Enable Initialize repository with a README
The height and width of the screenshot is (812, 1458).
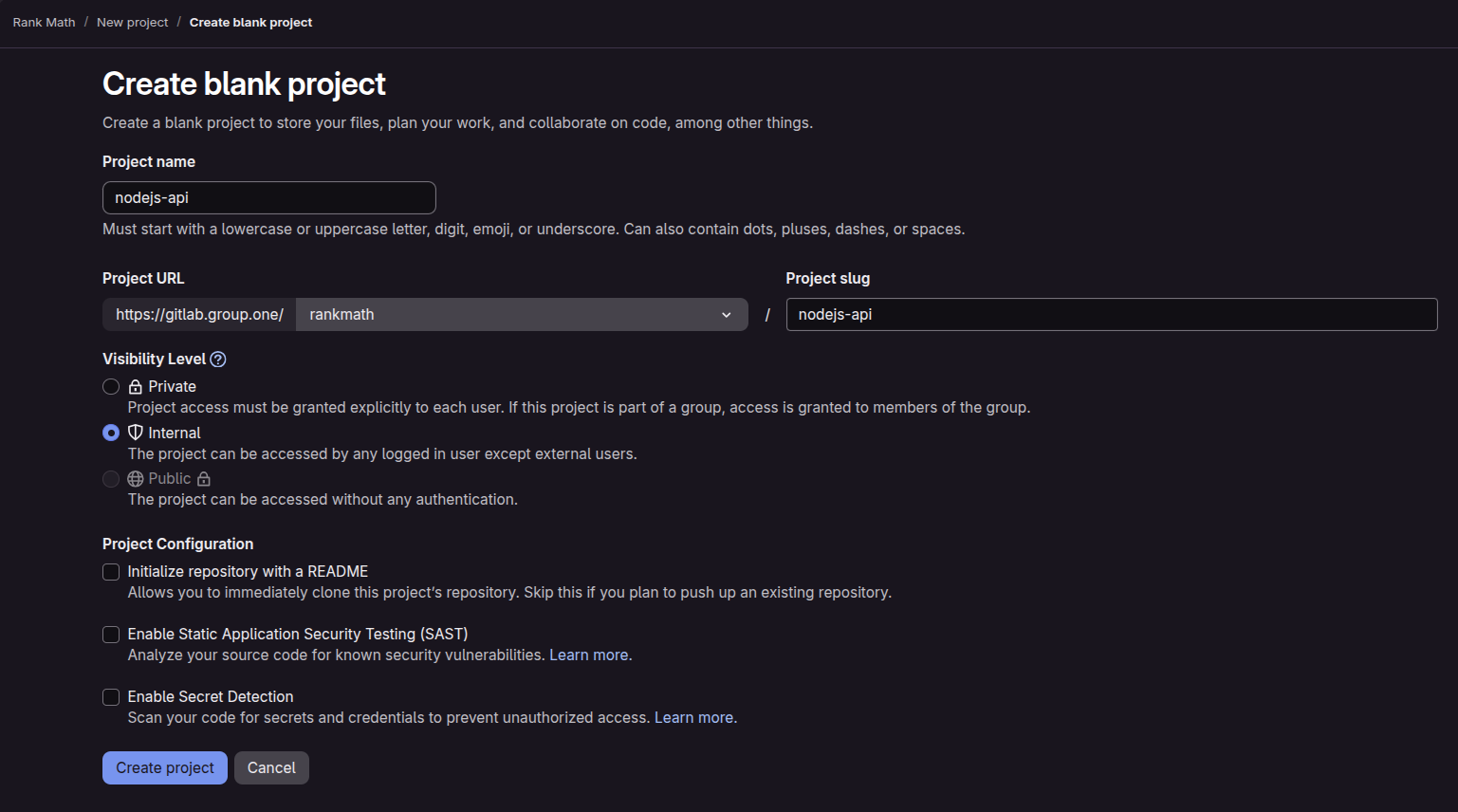[x=111, y=572]
